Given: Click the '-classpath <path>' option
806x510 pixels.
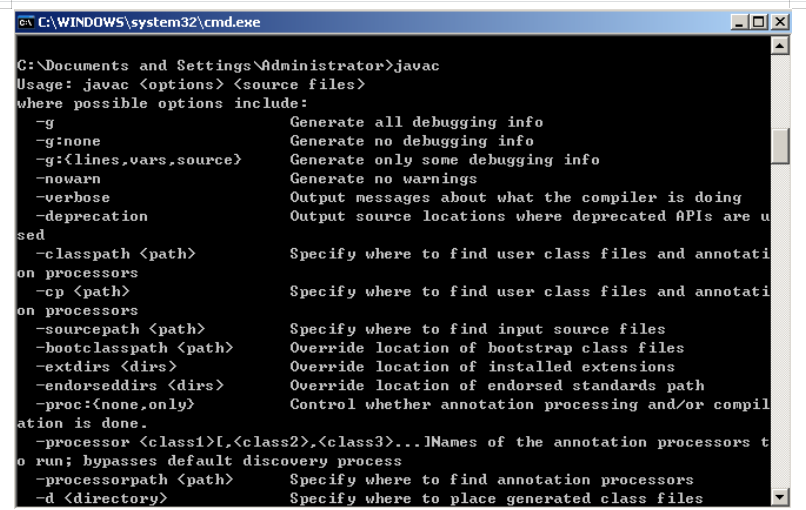Looking at the screenshot, I should click(x=116, y=254).
